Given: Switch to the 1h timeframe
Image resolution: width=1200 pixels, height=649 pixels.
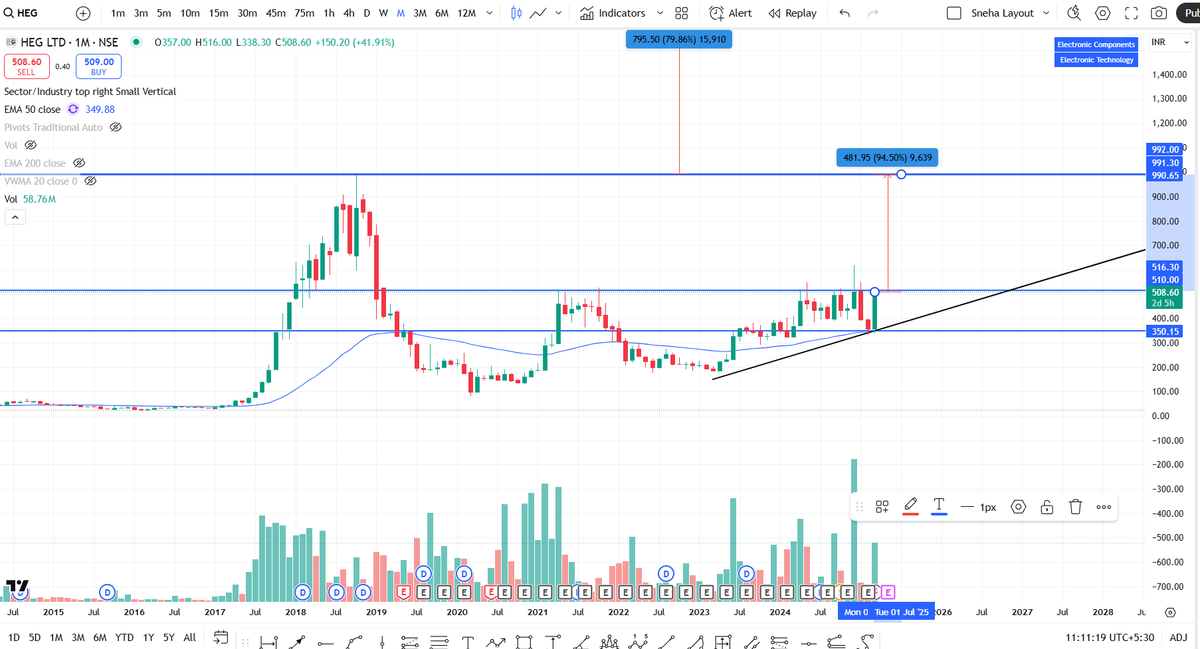Looking at the screenshot, I should click(329, 13).
